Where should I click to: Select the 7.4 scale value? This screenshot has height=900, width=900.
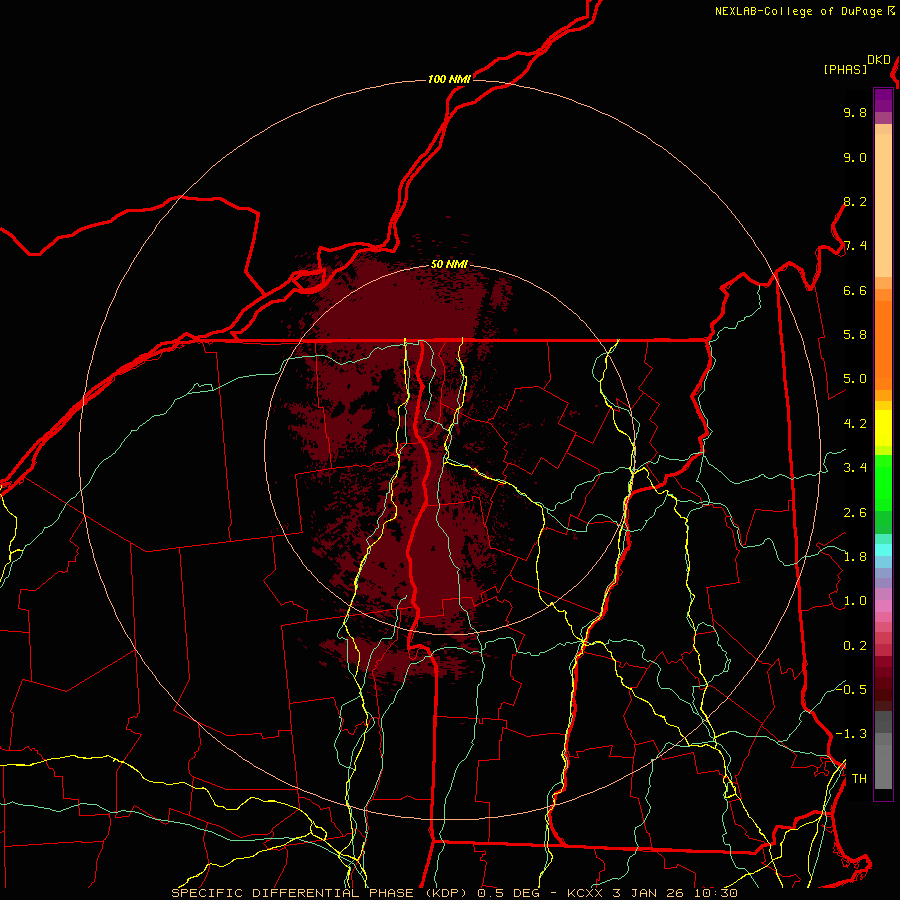coord(855,246)
